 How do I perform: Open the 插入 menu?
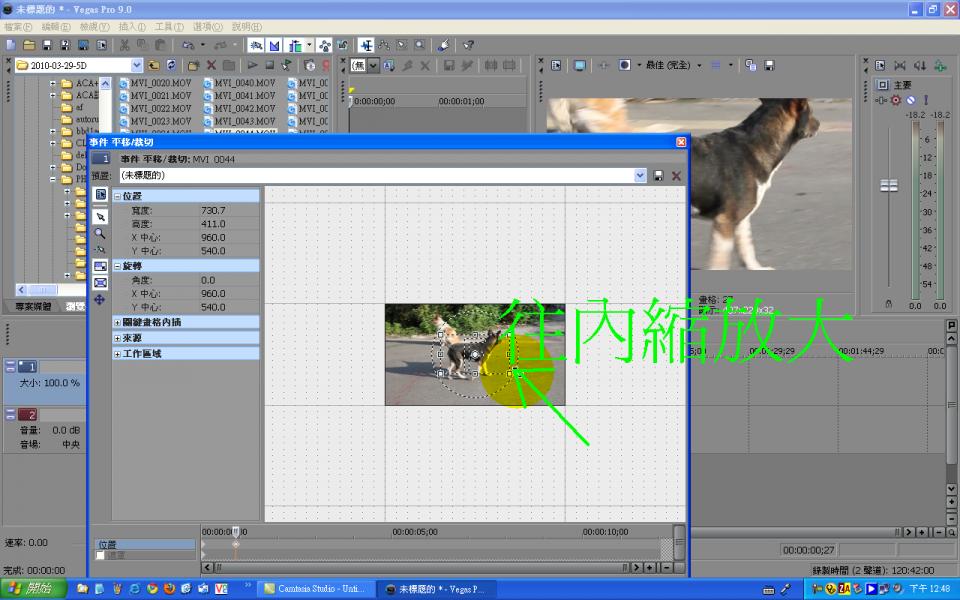coord(131,26)
